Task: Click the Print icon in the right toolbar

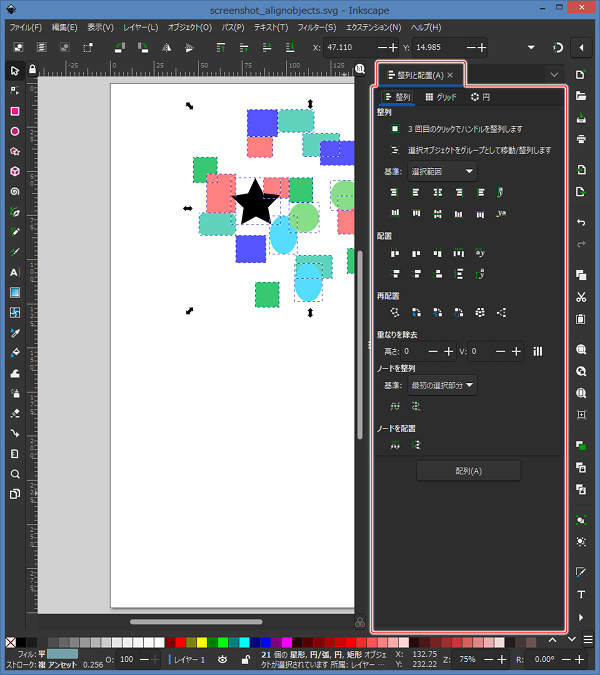Action: [x=581, y=138]
